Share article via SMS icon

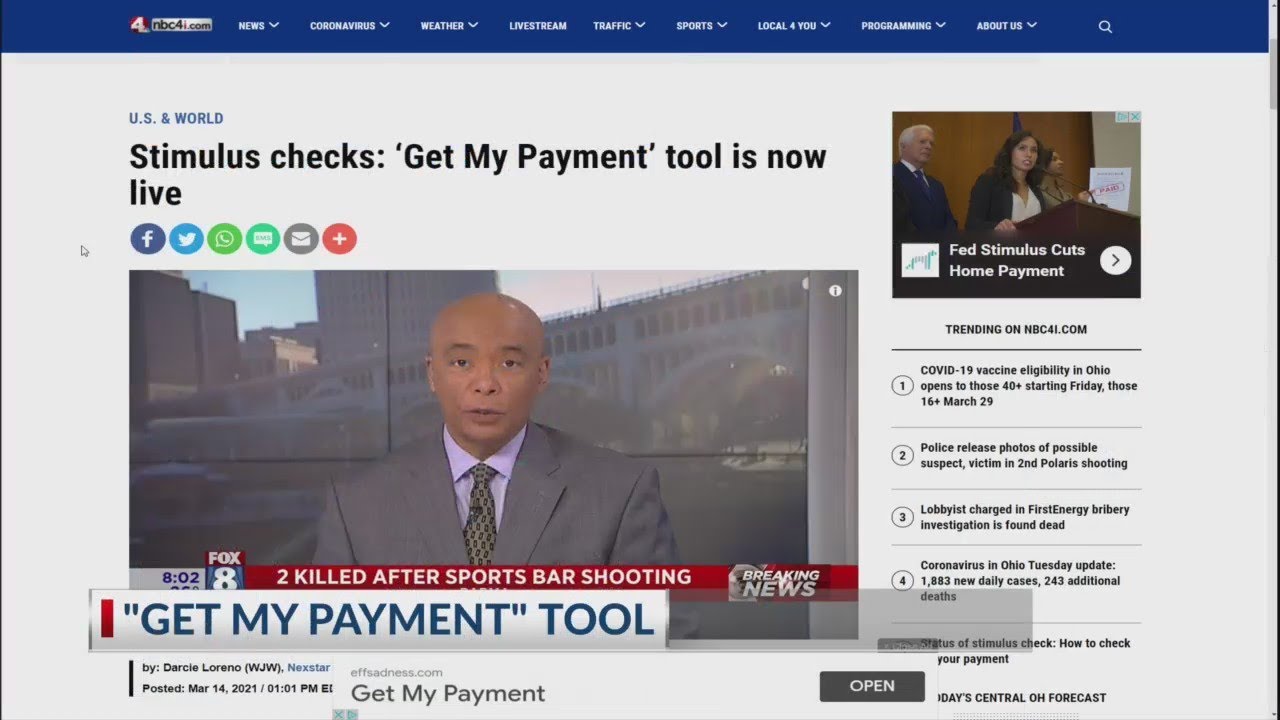pyautogui.click(x=263, y=239)
